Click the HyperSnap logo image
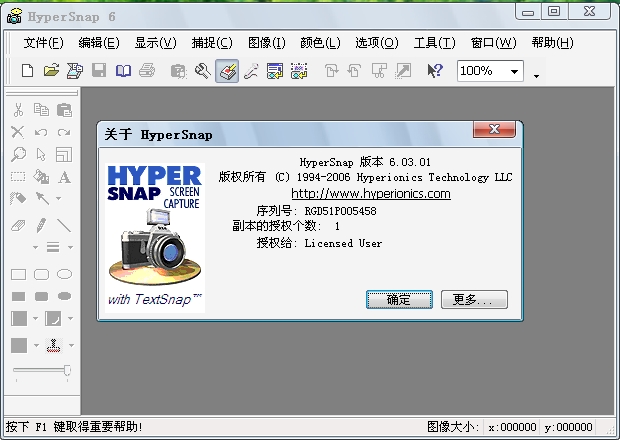Image resolution: width=620 pixels, height=440 pixels. click(155, 238)
